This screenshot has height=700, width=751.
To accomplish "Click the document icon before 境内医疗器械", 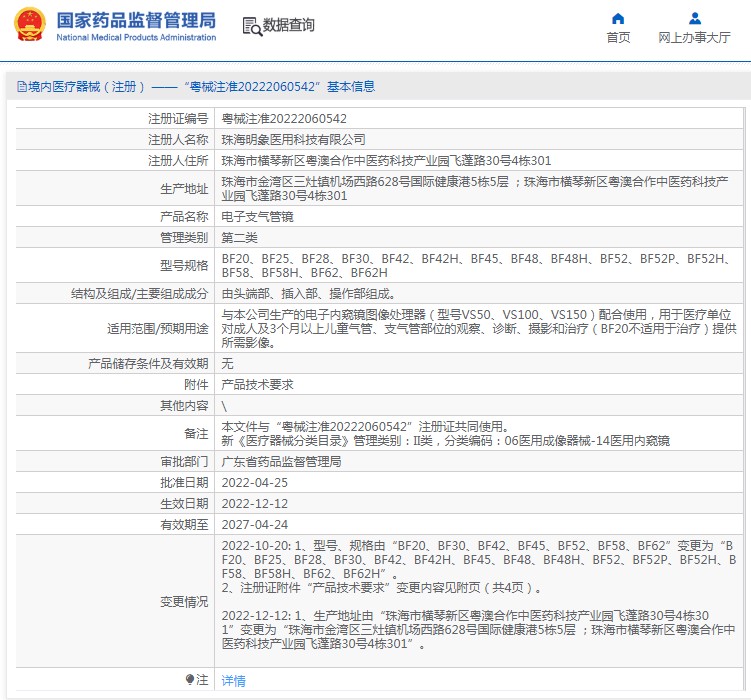I will pyautogui.click(x=21, y=87).
